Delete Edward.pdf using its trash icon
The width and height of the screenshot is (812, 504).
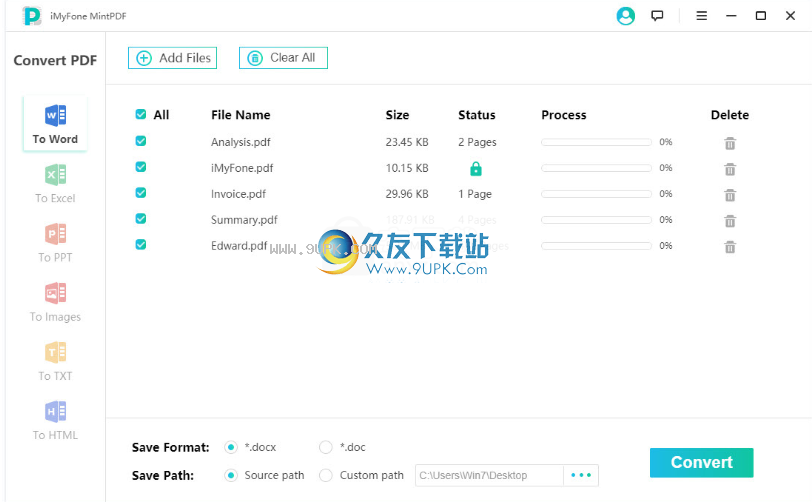[x=730, y=247]
